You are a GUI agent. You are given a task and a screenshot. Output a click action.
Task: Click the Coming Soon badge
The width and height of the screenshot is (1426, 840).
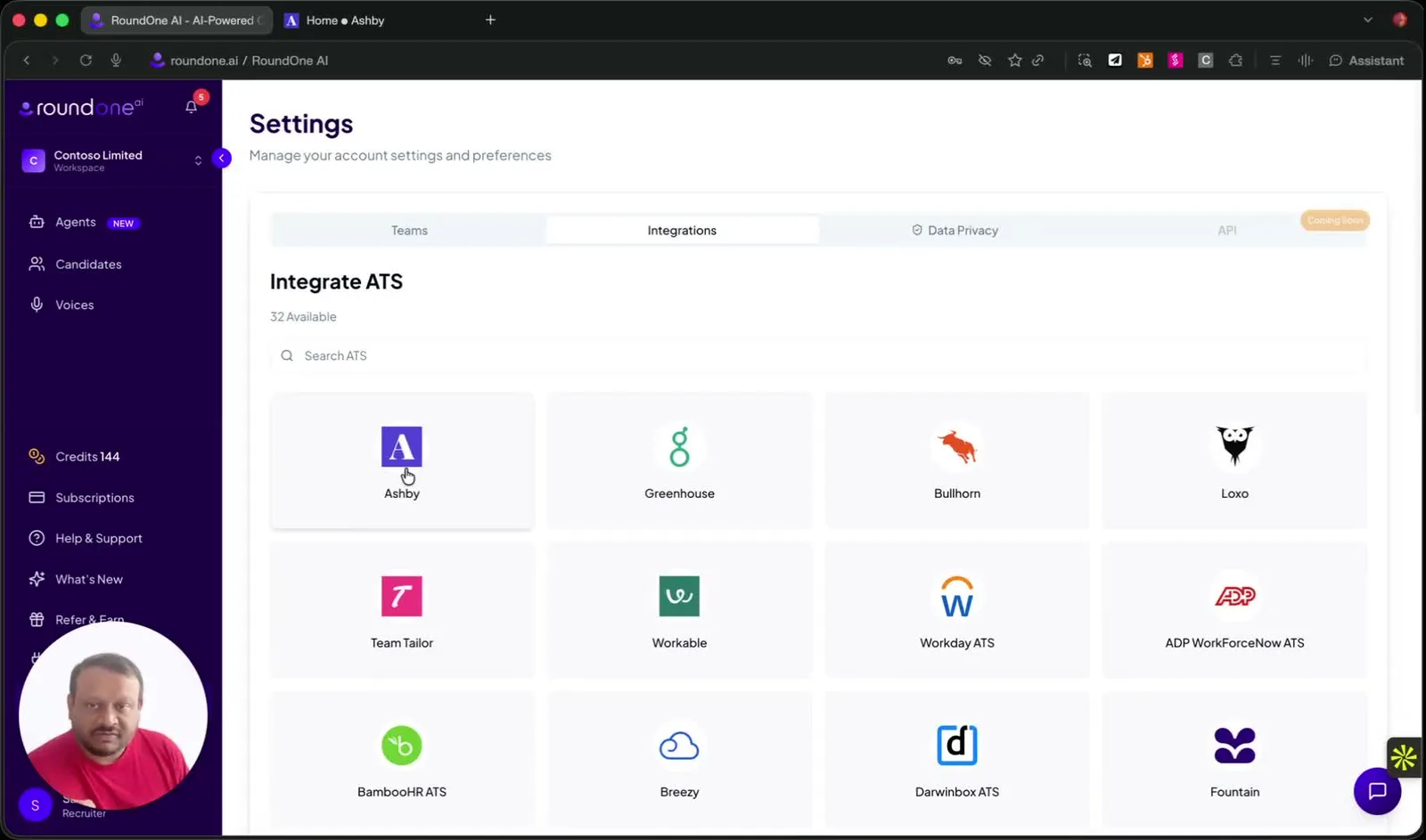(x=1335, y=220)
